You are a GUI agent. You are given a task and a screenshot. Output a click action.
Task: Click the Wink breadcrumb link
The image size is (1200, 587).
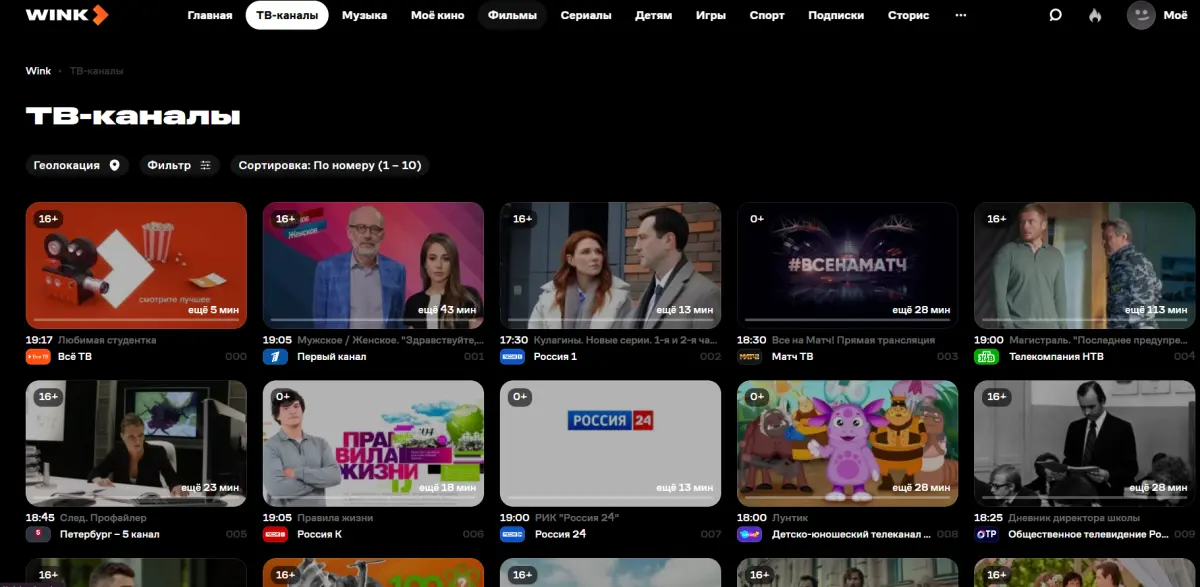point(38,71)
